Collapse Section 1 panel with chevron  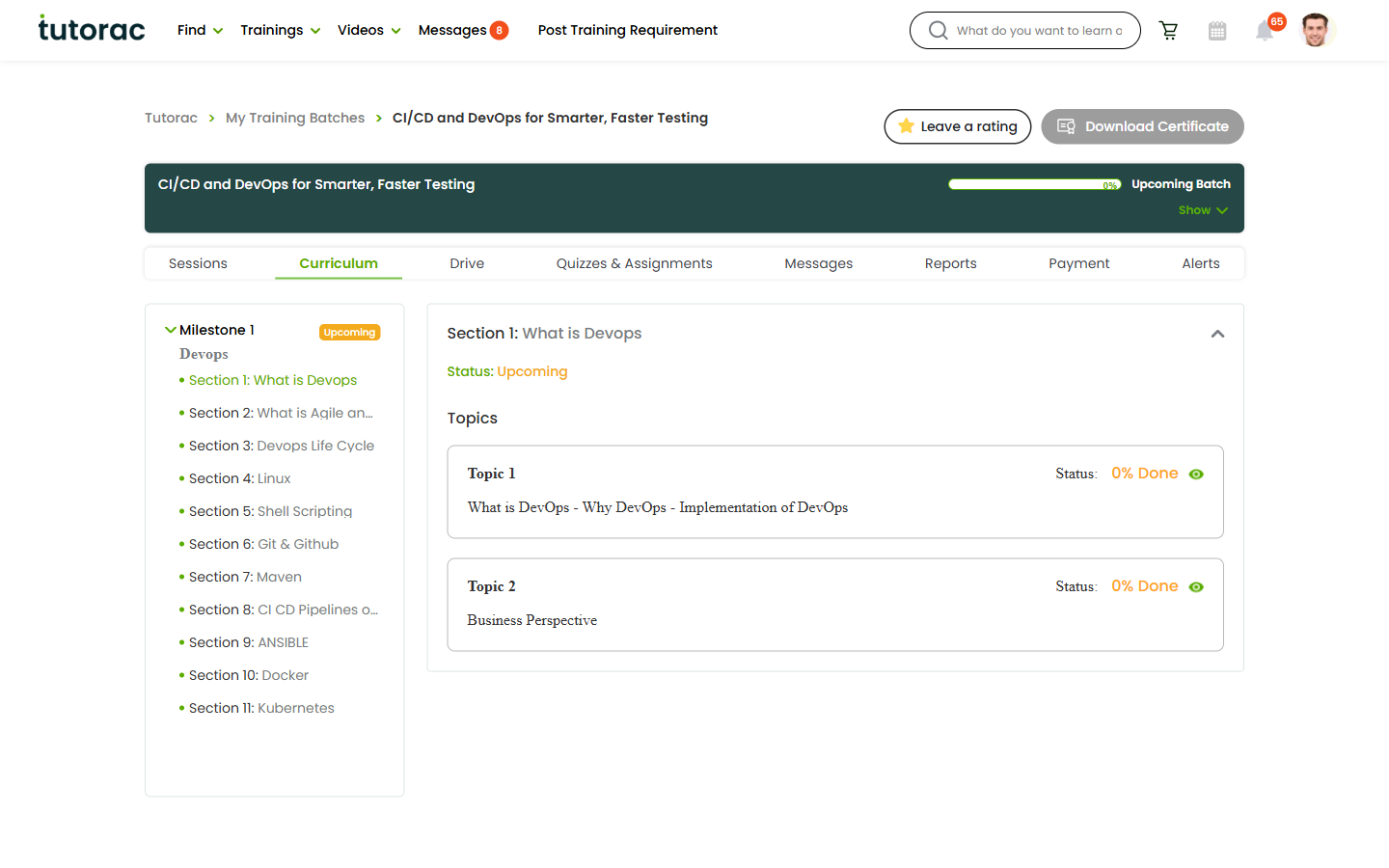click(x=1217, y=334)
